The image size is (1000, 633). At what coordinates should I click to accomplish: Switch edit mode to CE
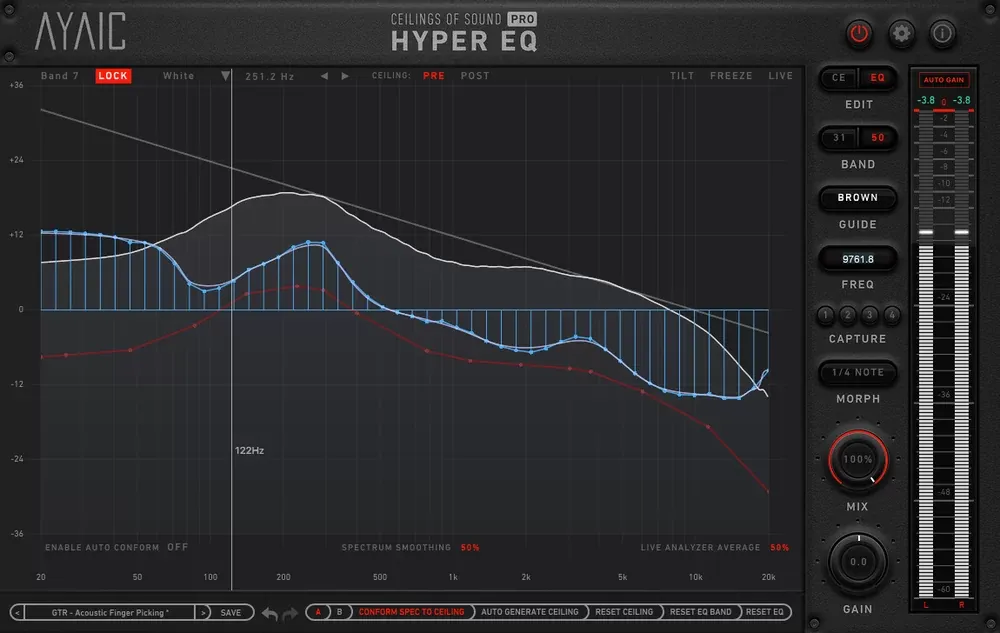coord(839,78)
